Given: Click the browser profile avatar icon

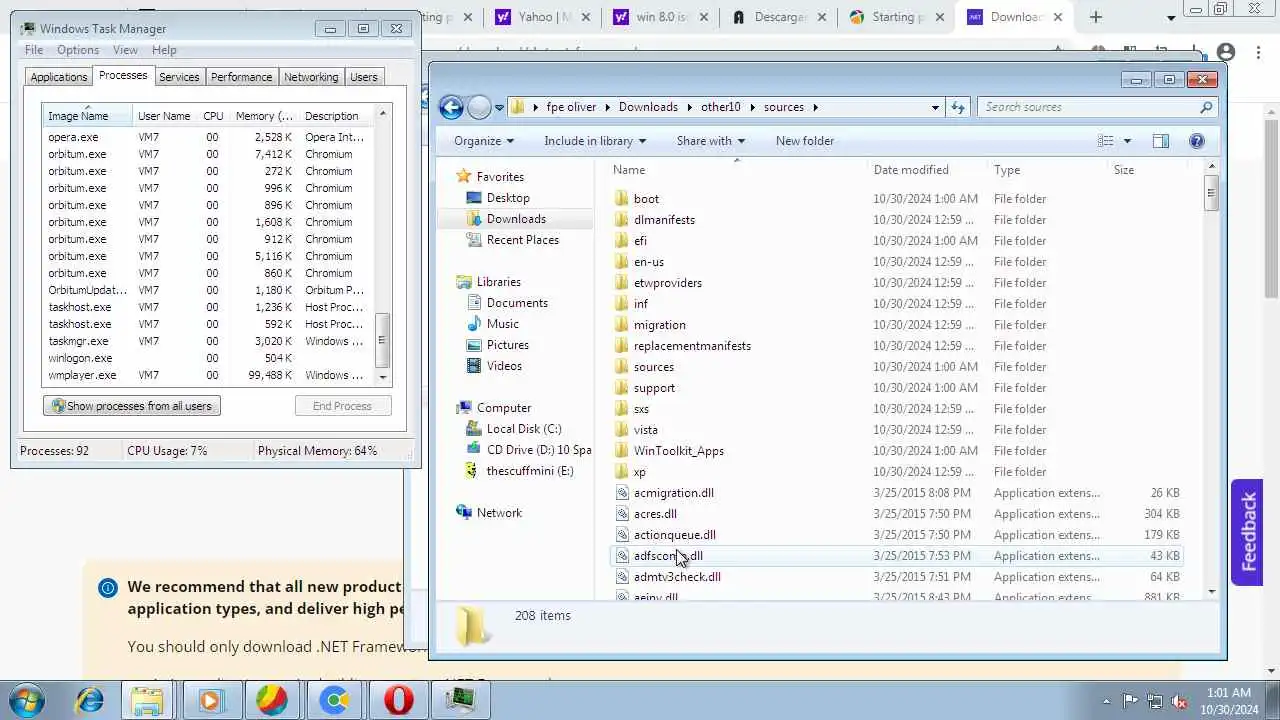Looking at the screenshot, I should click(1227, 52).
